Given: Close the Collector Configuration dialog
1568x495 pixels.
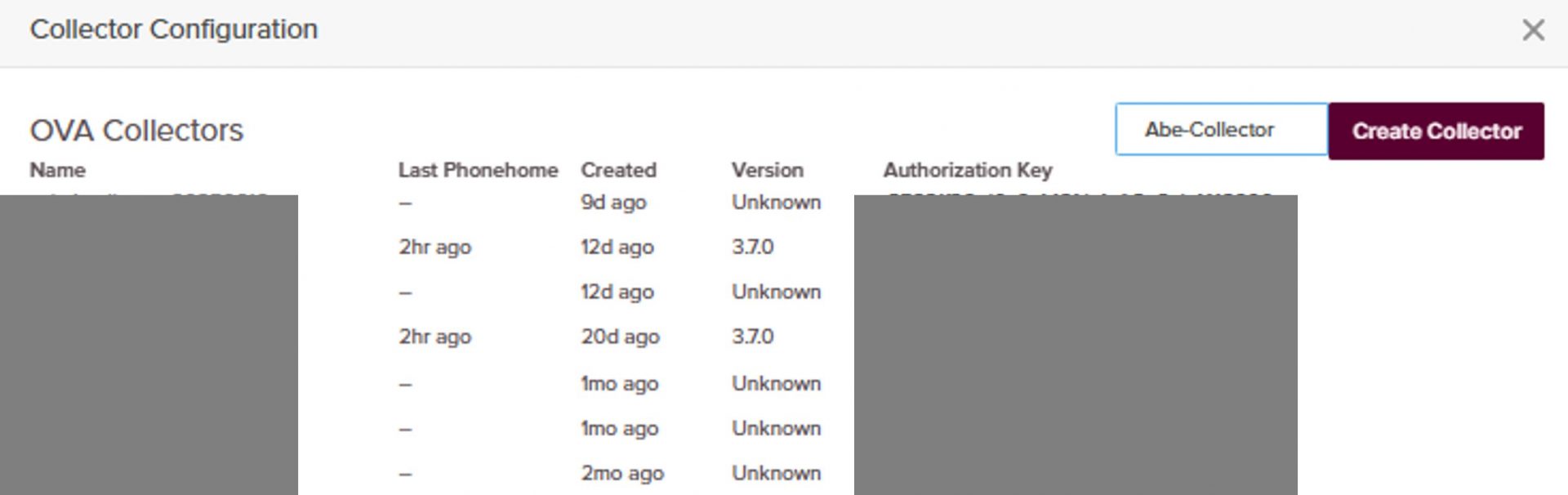Looking at the screenshot, I should (1533, 30).
